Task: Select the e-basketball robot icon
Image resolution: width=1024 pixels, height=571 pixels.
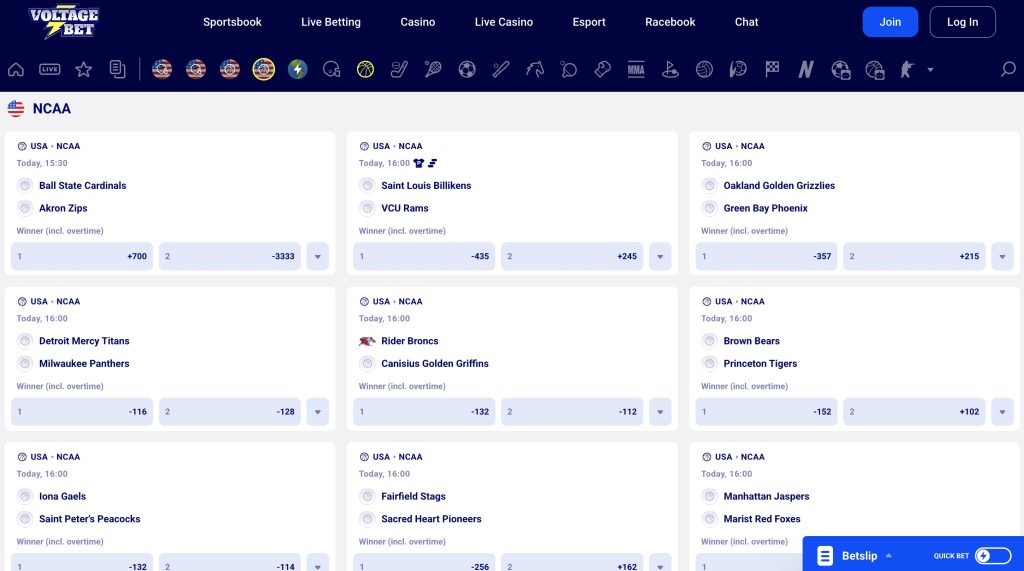Action: [874, 69]
